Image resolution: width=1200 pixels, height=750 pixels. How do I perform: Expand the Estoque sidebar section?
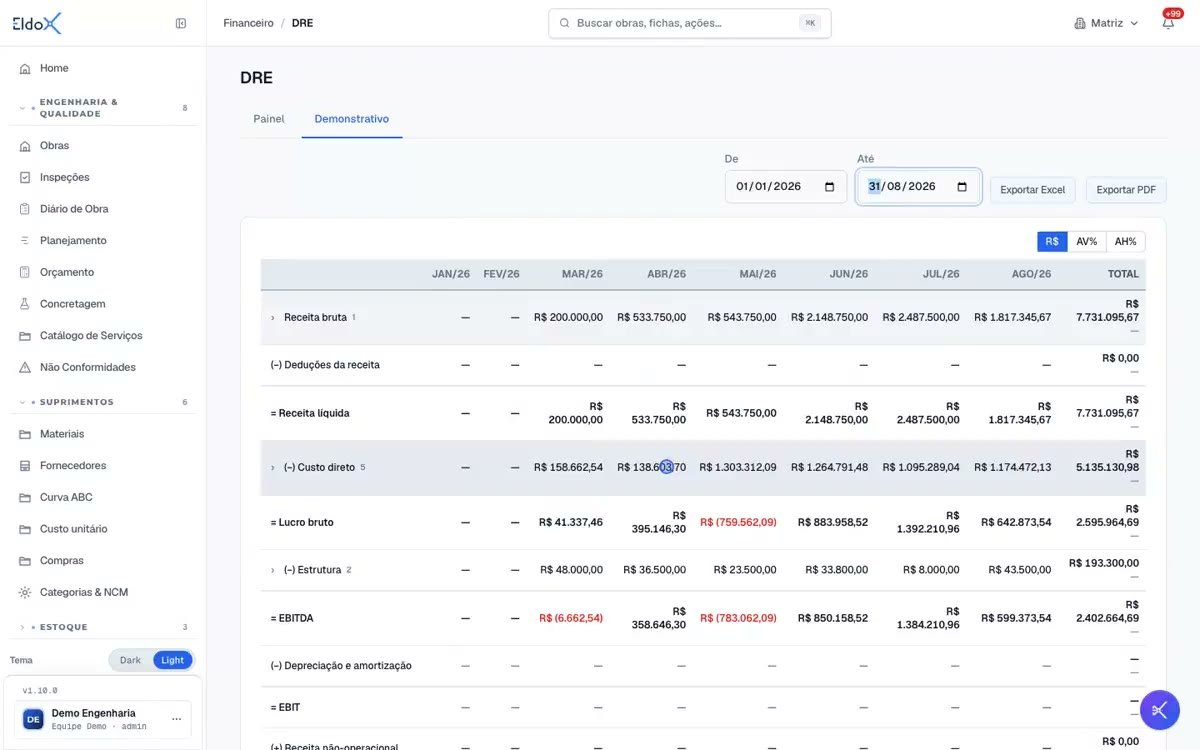(23, 627)
